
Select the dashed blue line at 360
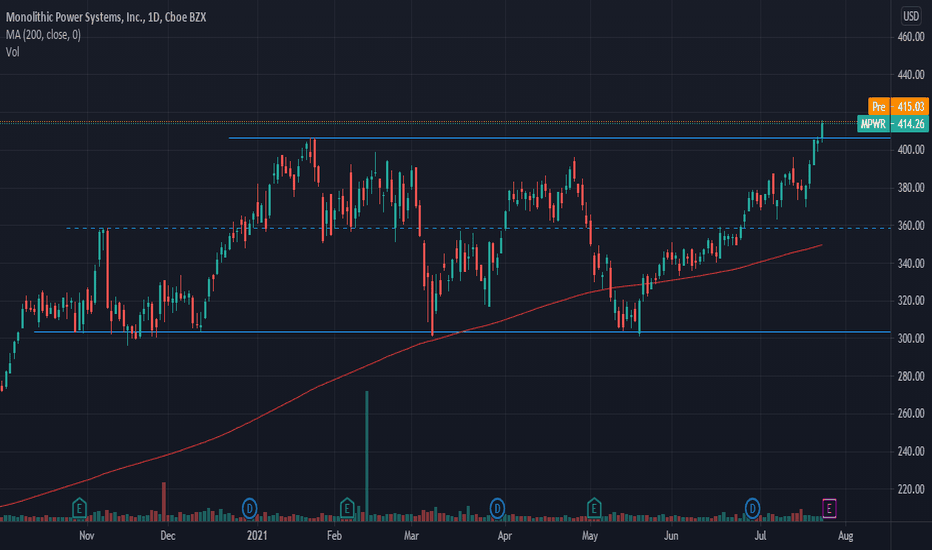coord(478,228)
